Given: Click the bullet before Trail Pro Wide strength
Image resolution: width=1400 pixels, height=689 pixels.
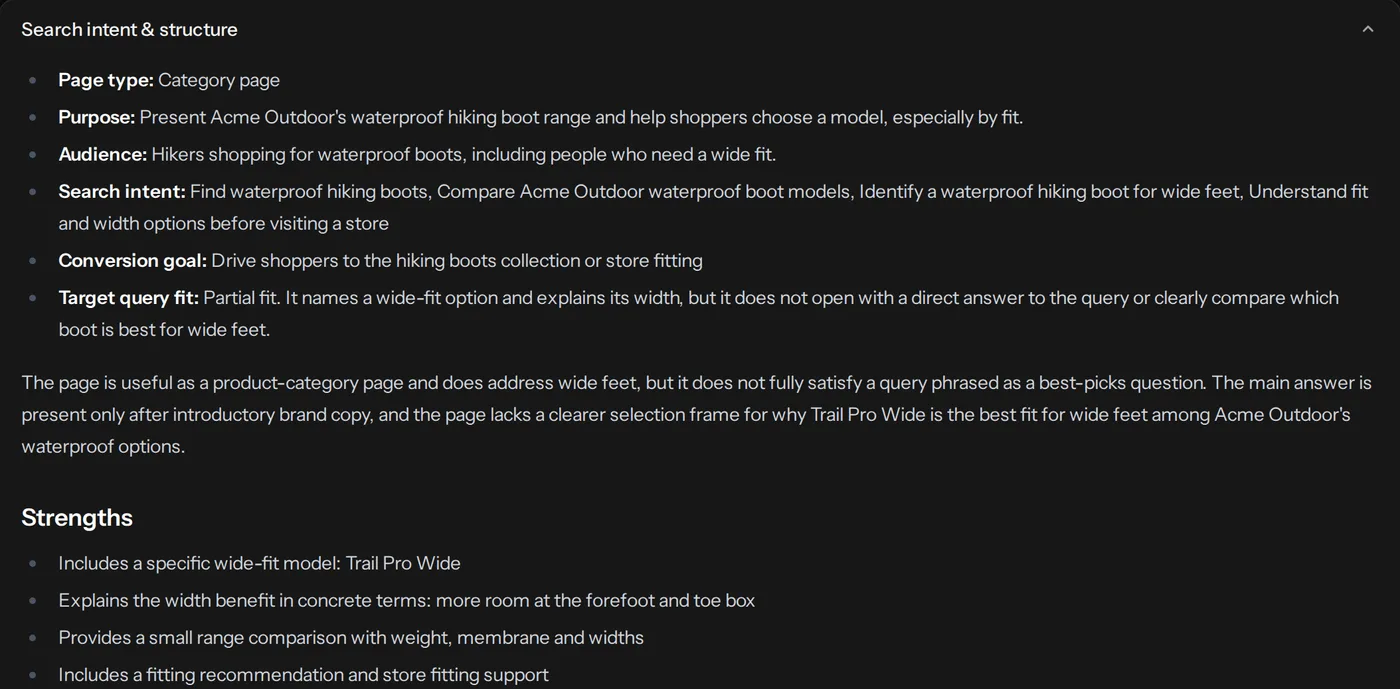Looking at the screenshot, I should tap(33, 563).
